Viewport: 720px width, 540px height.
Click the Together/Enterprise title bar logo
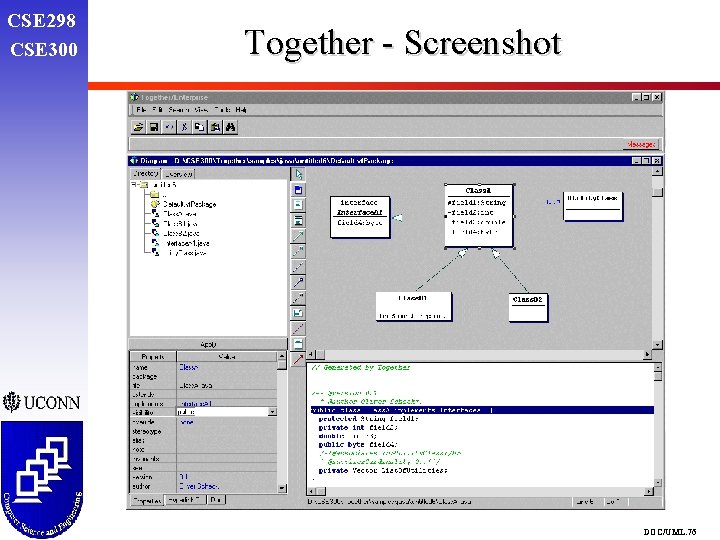[134, 97]
